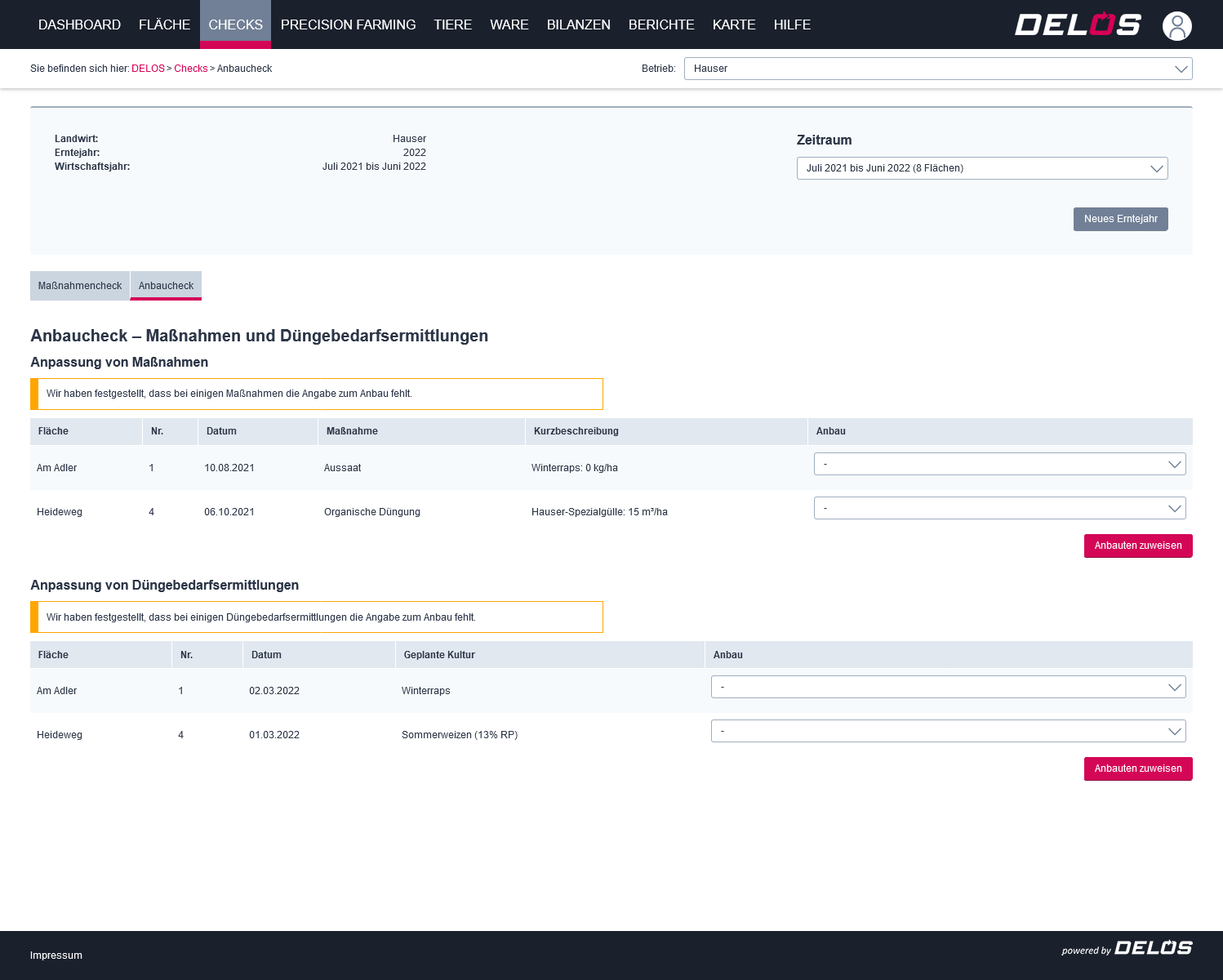Switch to the Maßnahmencheck tab
This screenshot has height=980, width=1223.
[80, 286]
